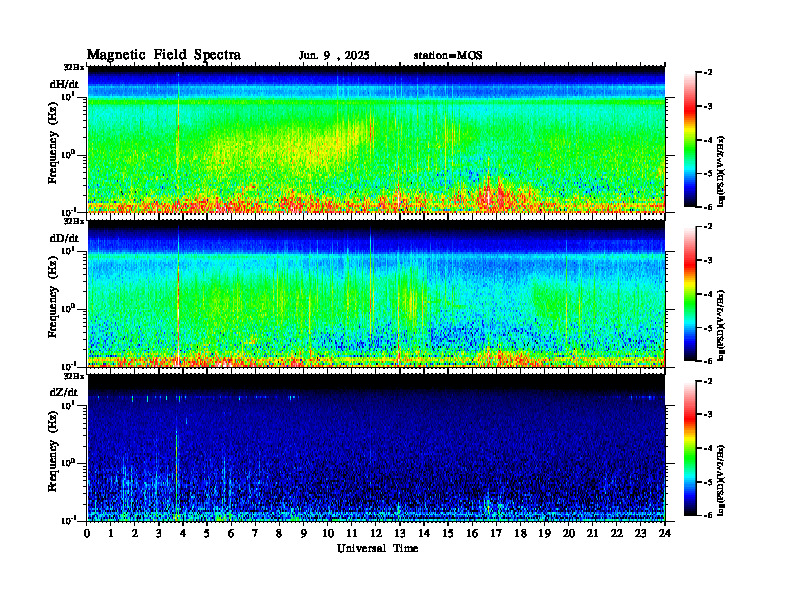
Task: Click the 10^-1 frequency tick of dD/dt panel
Action: 69,366
